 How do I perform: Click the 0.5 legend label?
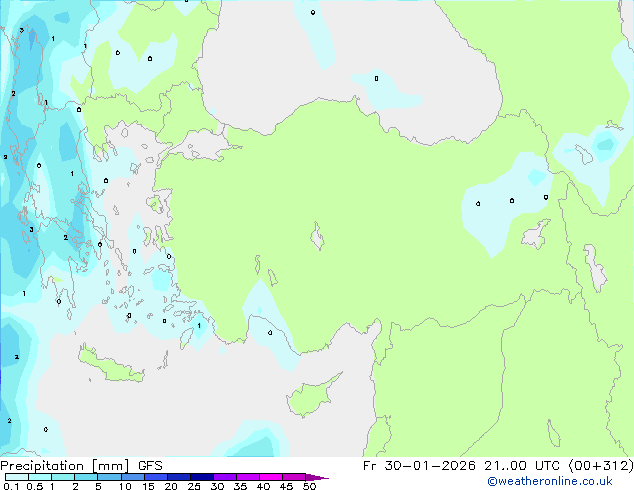(35, 486)
